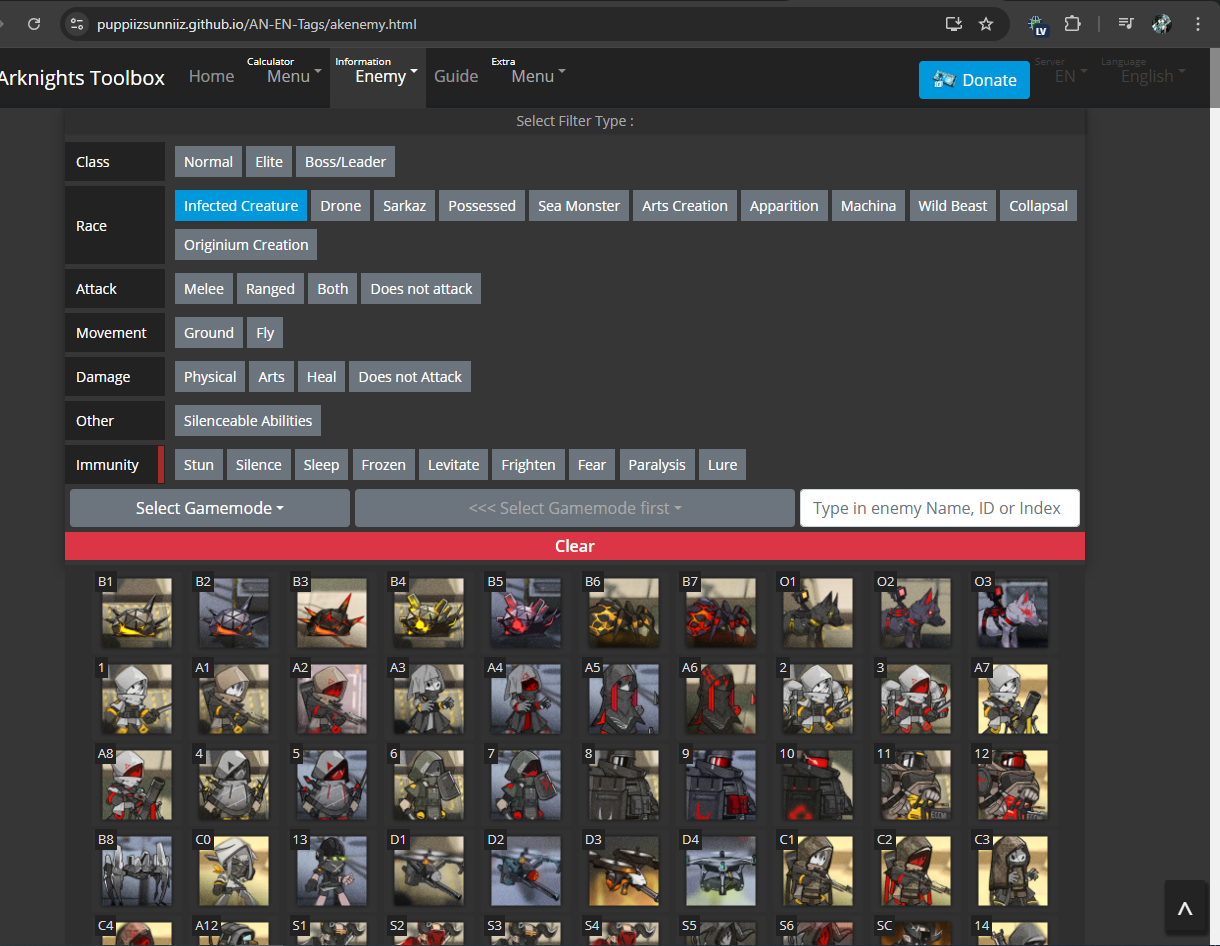Click scroll-to-top arrow button
Screen dimensions: 1220x946
pos(1185,908)
